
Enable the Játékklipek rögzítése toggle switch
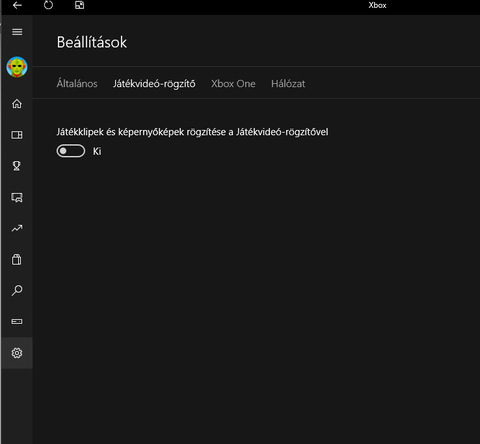coord(71,151)
